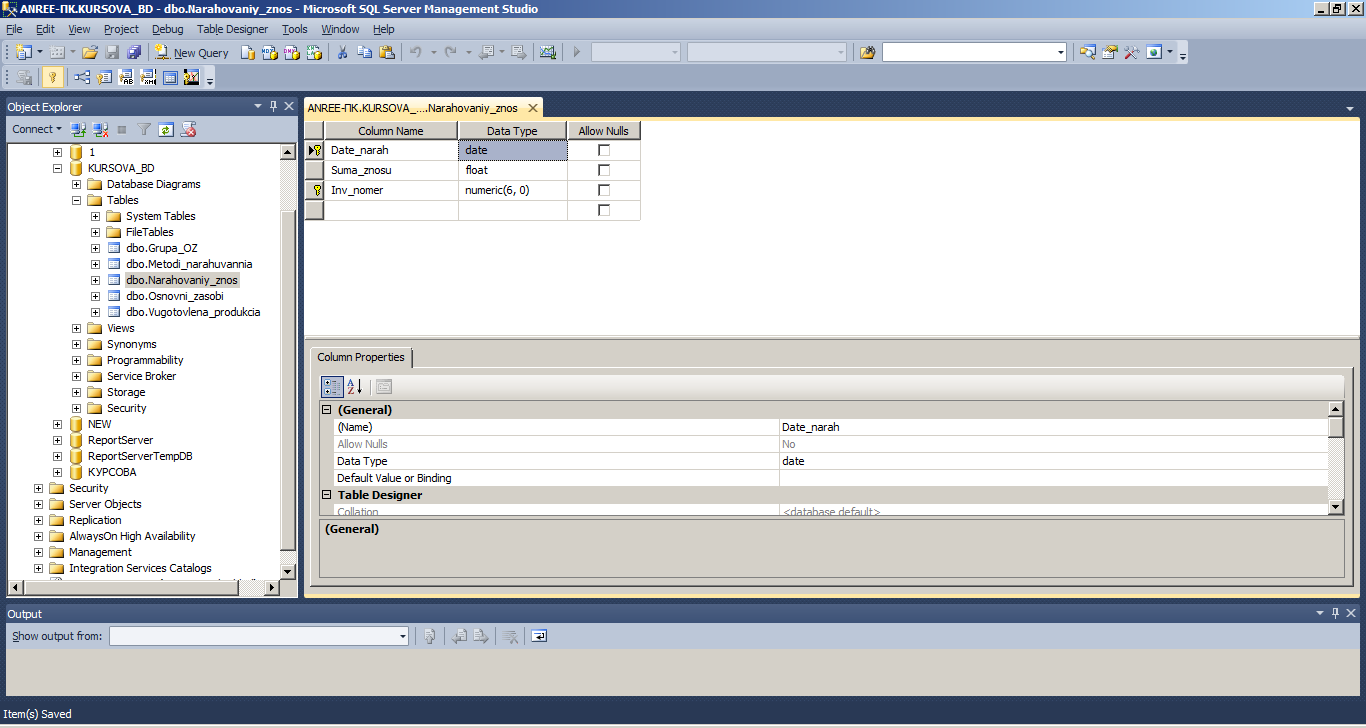This screenshot has height=728, width=1366.
Task: Click the Analysis Services XMLA Query icon
Action: 314,52
